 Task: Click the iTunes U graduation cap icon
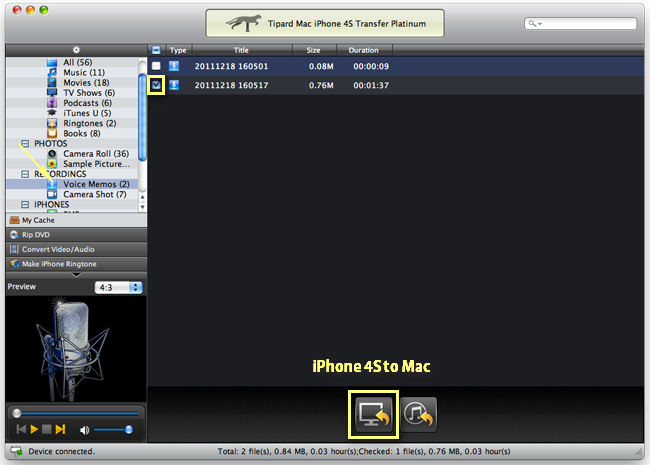pyautogui.click(x=52, y=113)
